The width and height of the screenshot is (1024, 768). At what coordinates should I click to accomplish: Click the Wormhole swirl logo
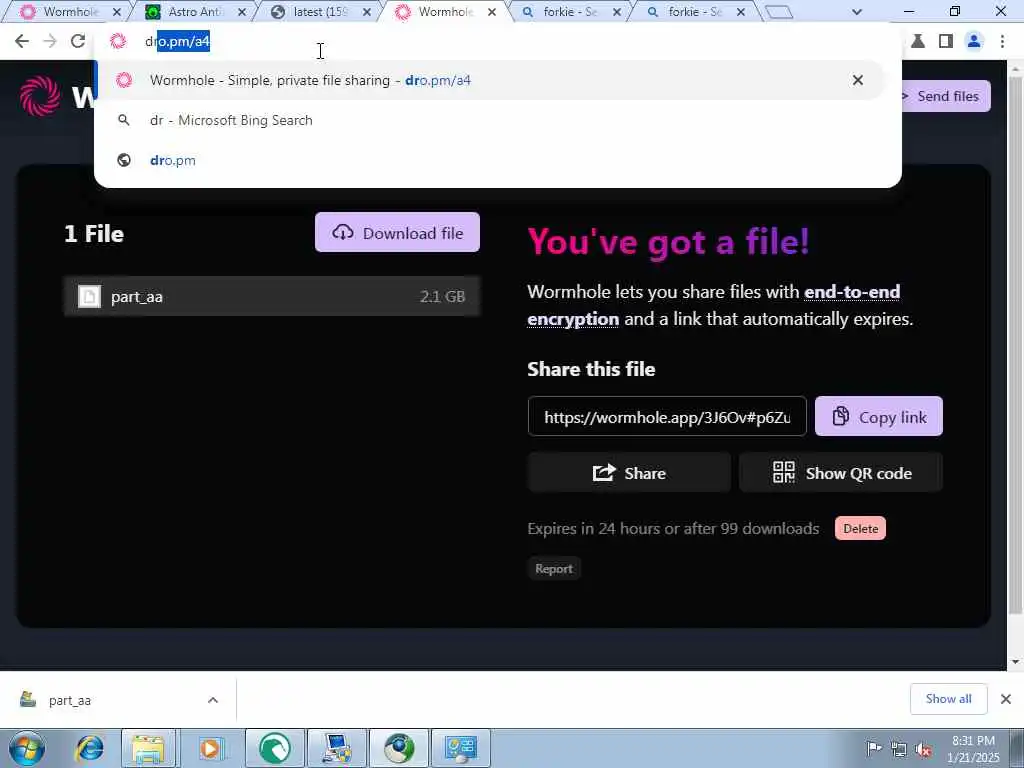pyautogui.click(x=40, y=96)
